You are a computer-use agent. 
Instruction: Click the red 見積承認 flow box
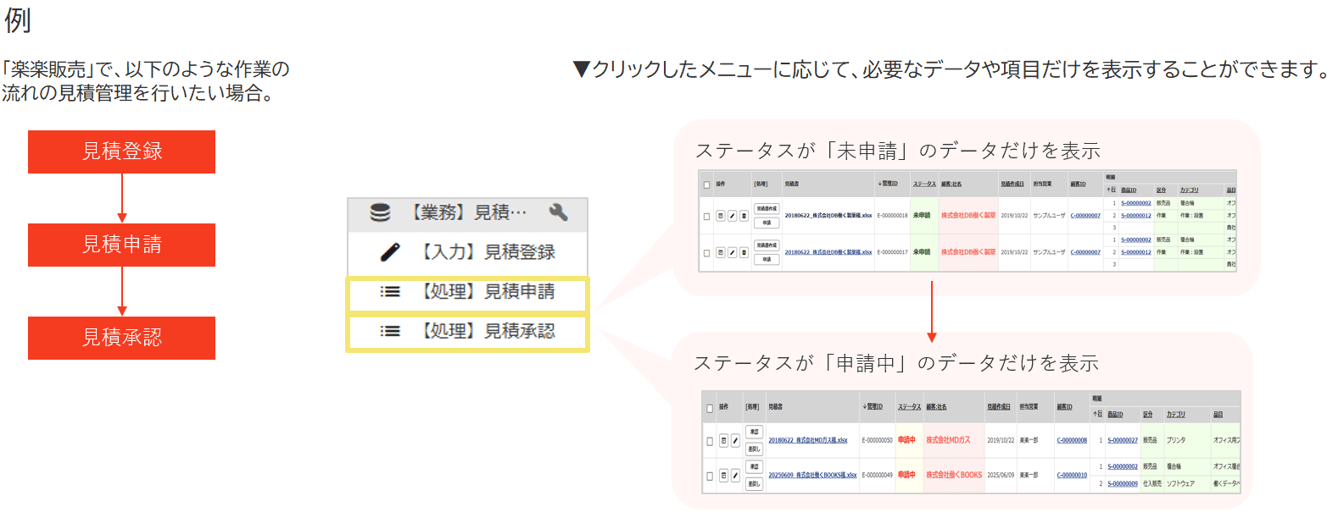click(121, 338)
